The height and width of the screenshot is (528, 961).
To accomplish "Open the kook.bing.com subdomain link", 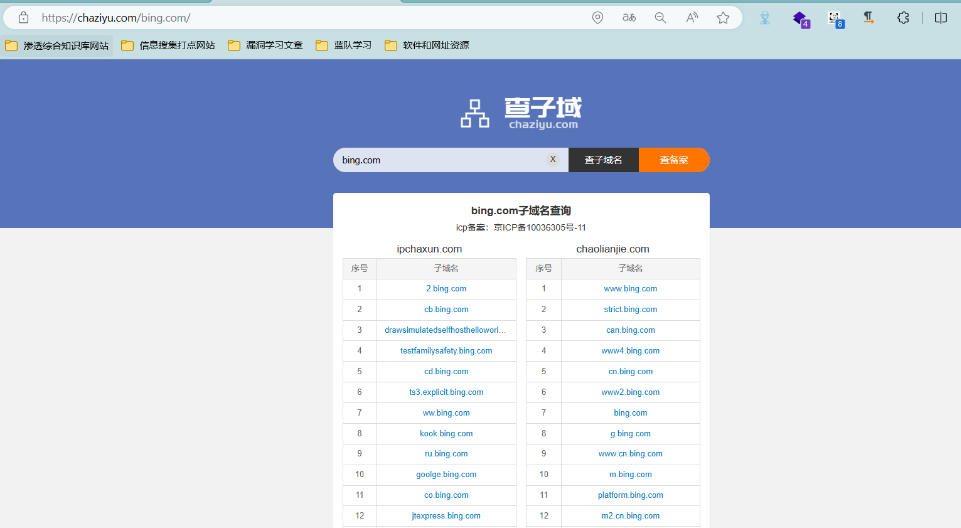I will (446, 433).
